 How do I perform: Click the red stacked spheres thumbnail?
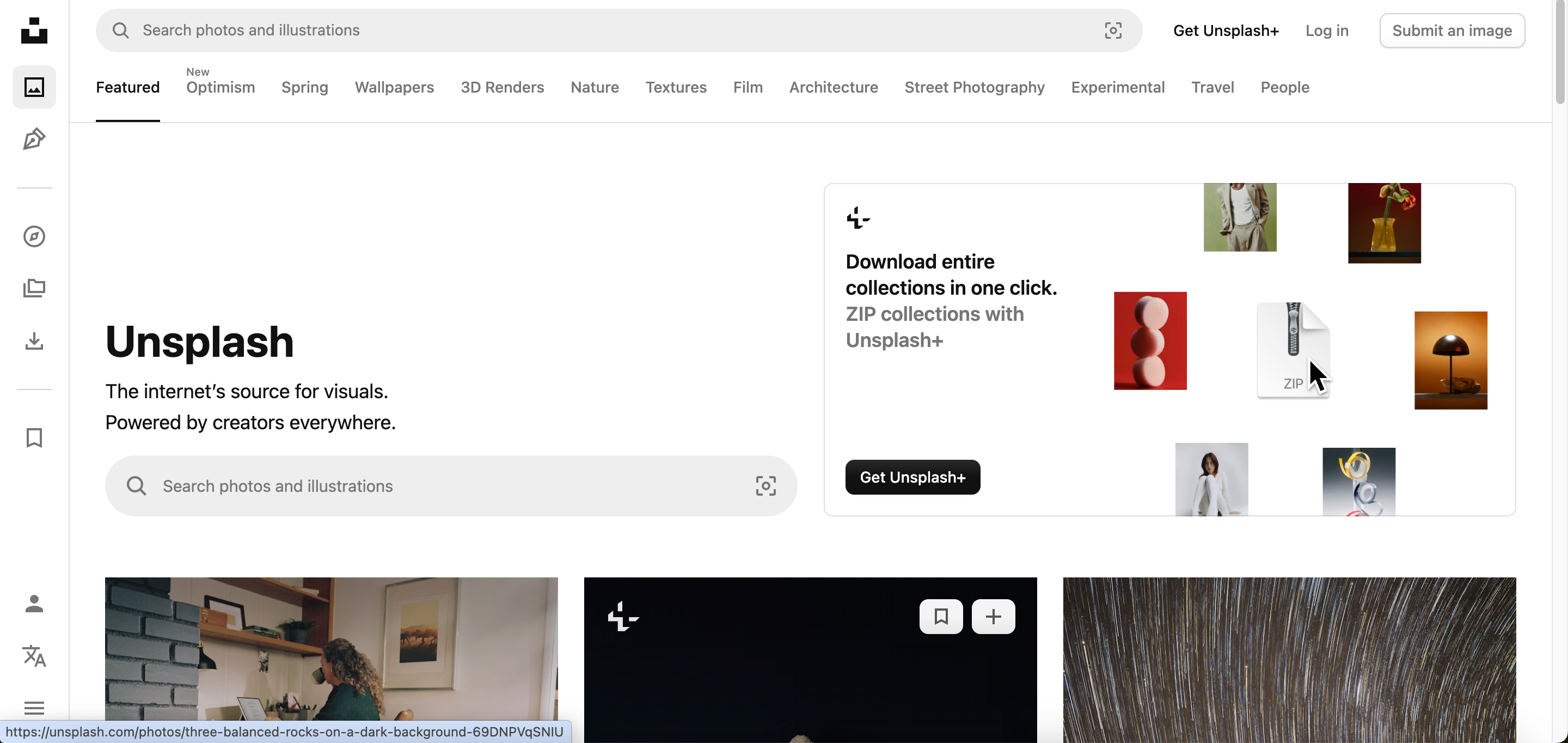point(1150,340)
